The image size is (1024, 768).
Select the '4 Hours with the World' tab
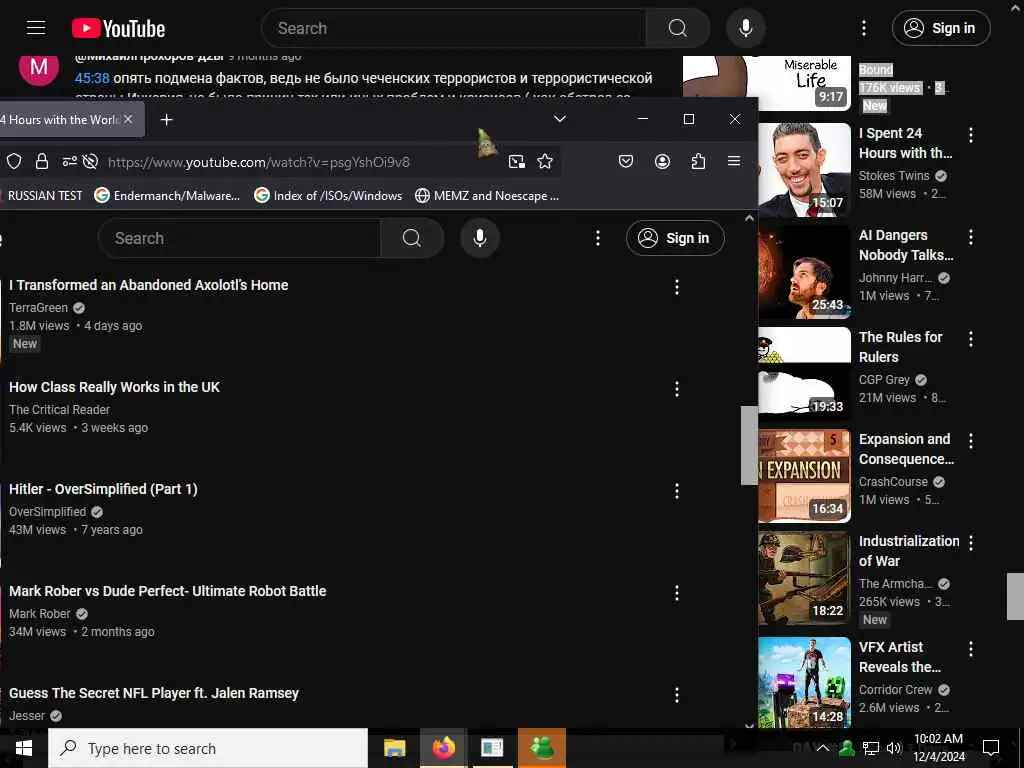click(x=62, y=120)
